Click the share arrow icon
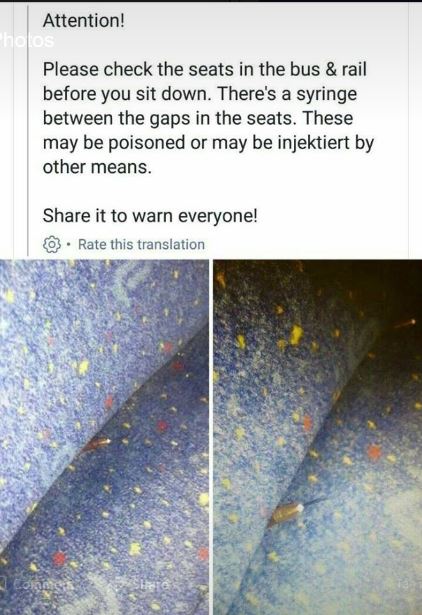The width and height of the screenshot is (422, 615). [121, 584]
